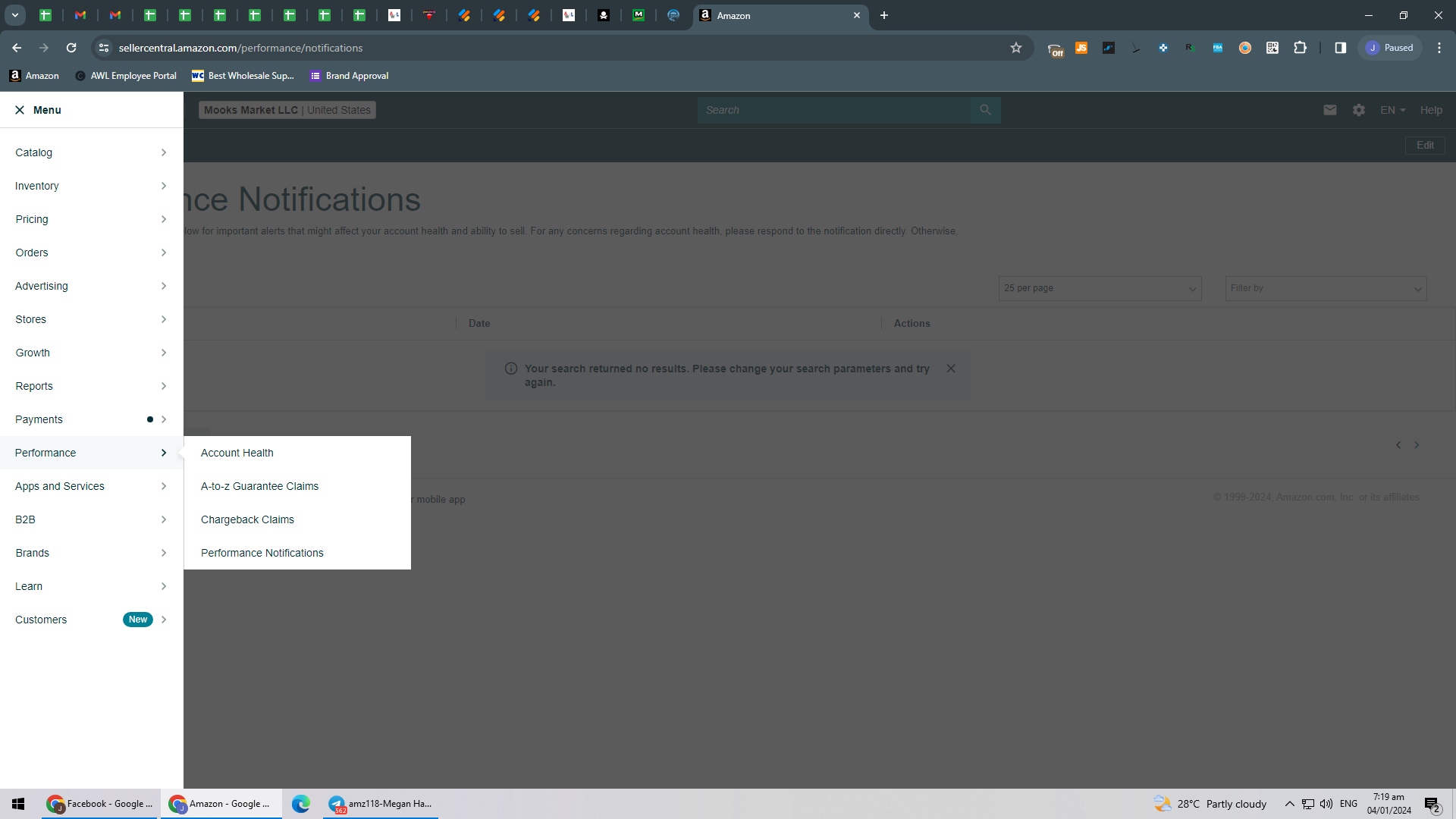Expand the Orders menu section
The image size is (1456, 819).
[x=92, y=253]
